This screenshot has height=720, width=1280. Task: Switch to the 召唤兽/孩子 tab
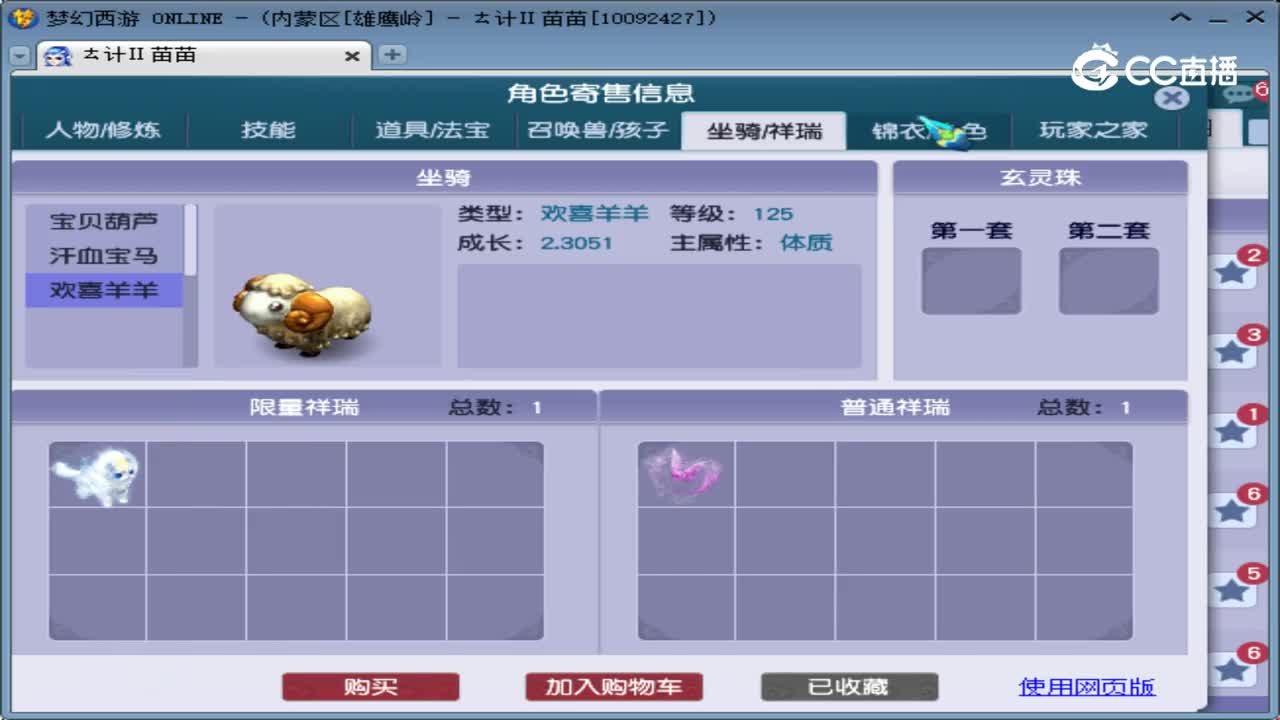(598, 130)
